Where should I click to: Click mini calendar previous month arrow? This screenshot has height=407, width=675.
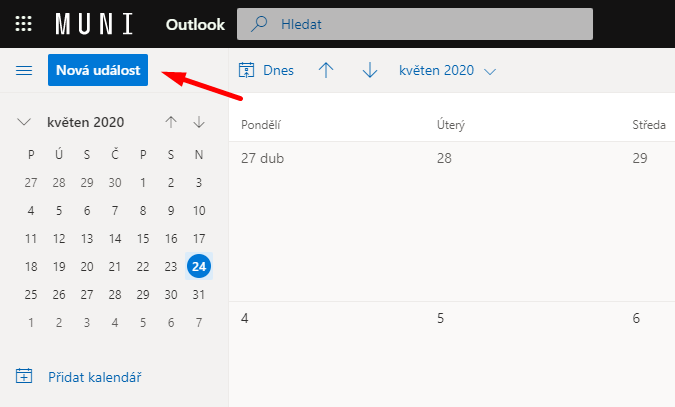coord(171,122)
